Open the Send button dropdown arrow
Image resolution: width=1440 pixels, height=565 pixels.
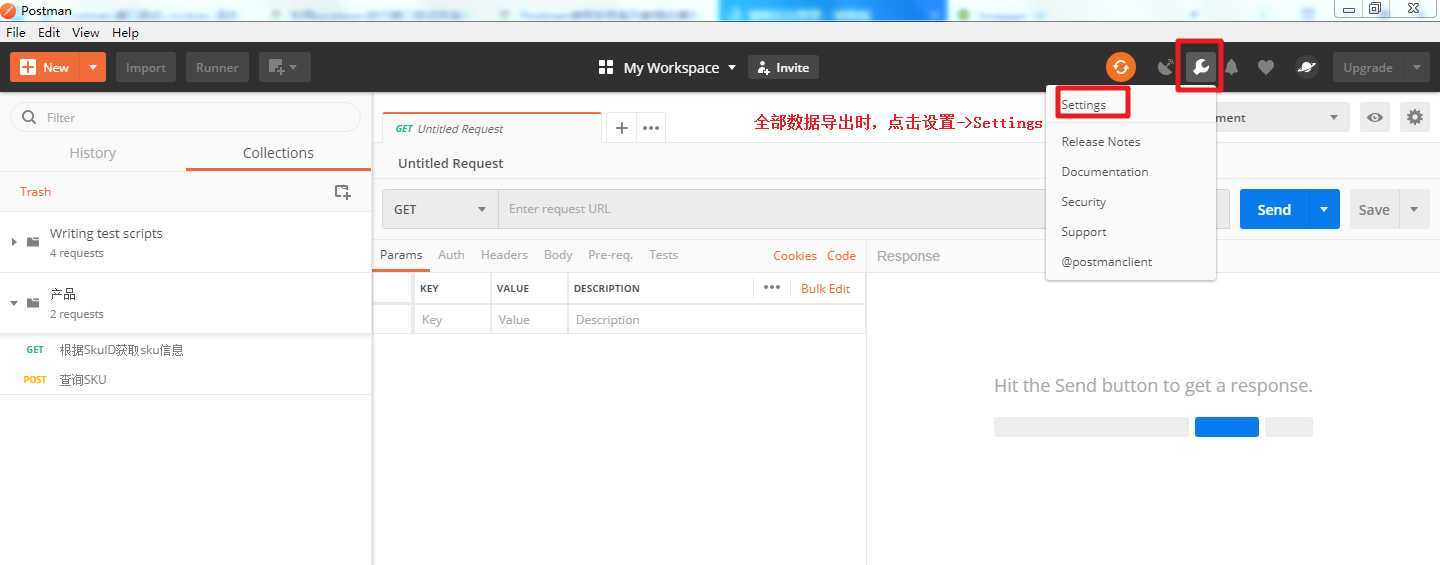(x=1324, y=209)
